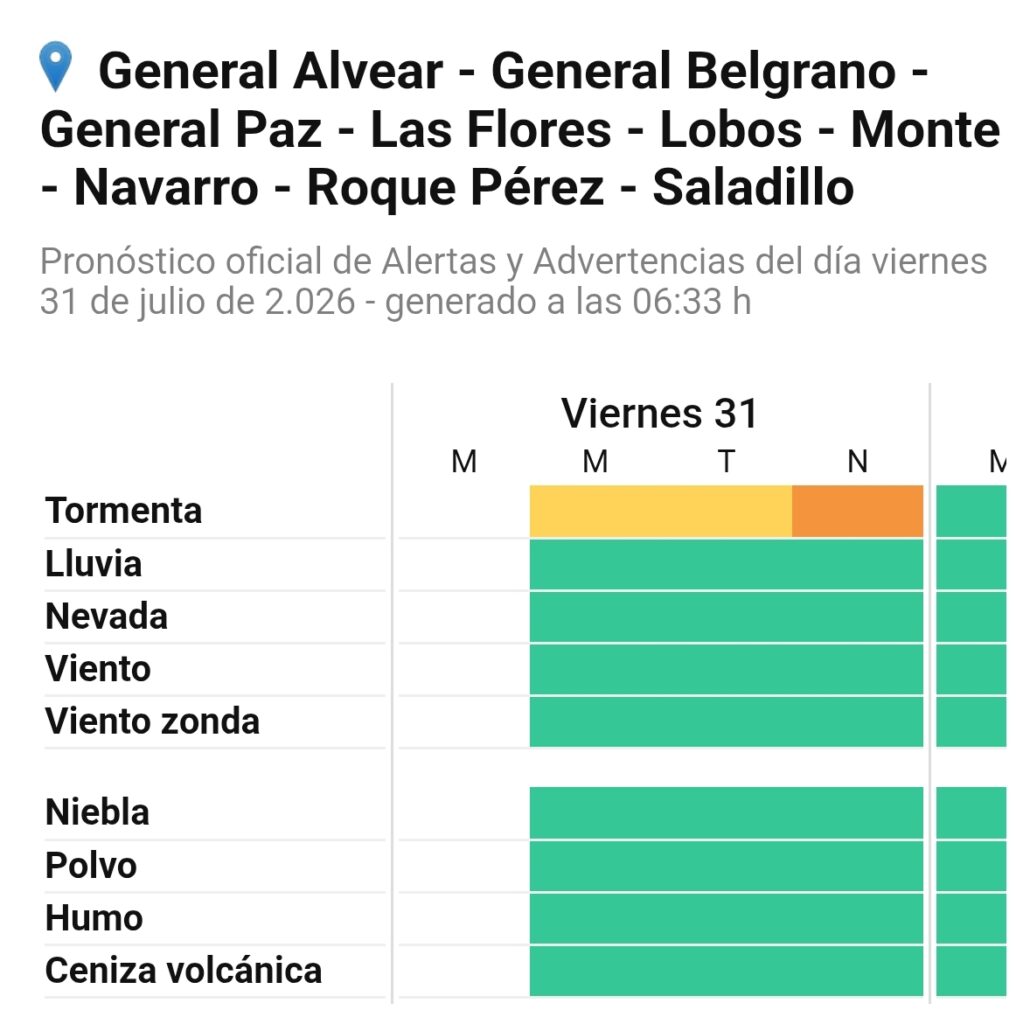Click the green Viento status bar
The width and height of the screenshot is (1016, 1024).
tap(726, 669)
